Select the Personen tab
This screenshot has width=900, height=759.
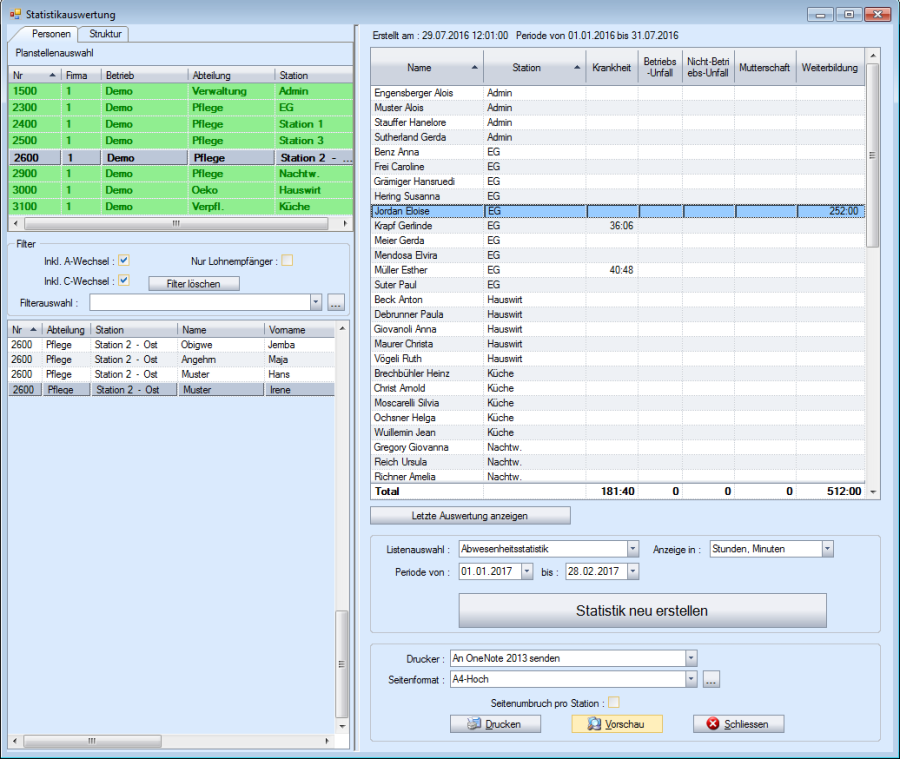click(x=51, y=34)
